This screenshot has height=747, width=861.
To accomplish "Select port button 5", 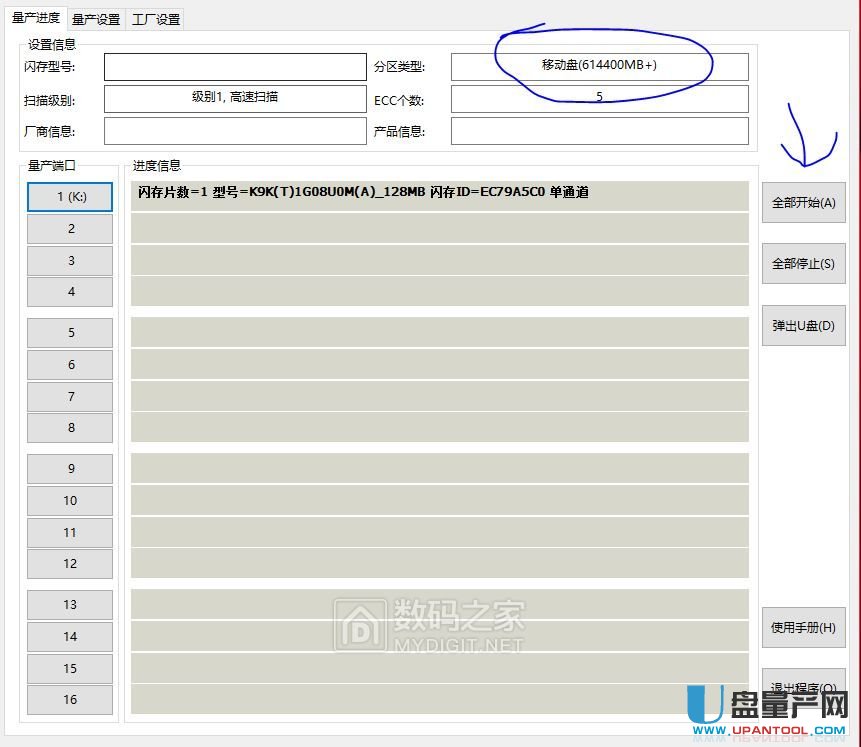I will (70, 333).
